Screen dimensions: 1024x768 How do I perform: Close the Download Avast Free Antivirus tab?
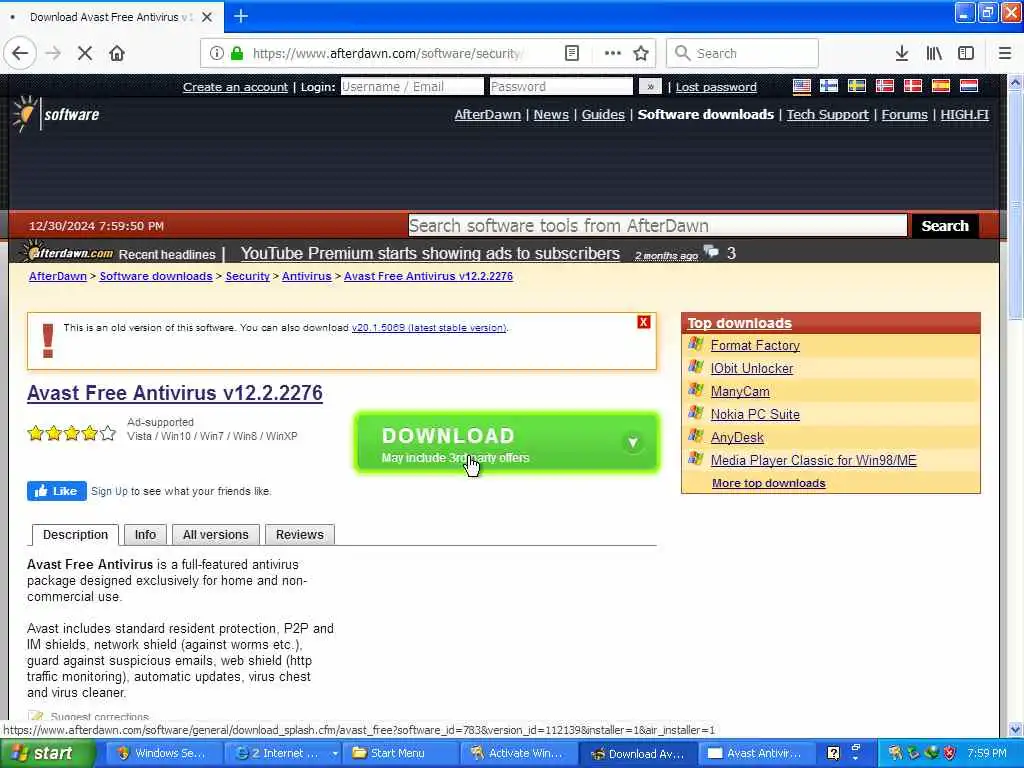coord(207,17)
